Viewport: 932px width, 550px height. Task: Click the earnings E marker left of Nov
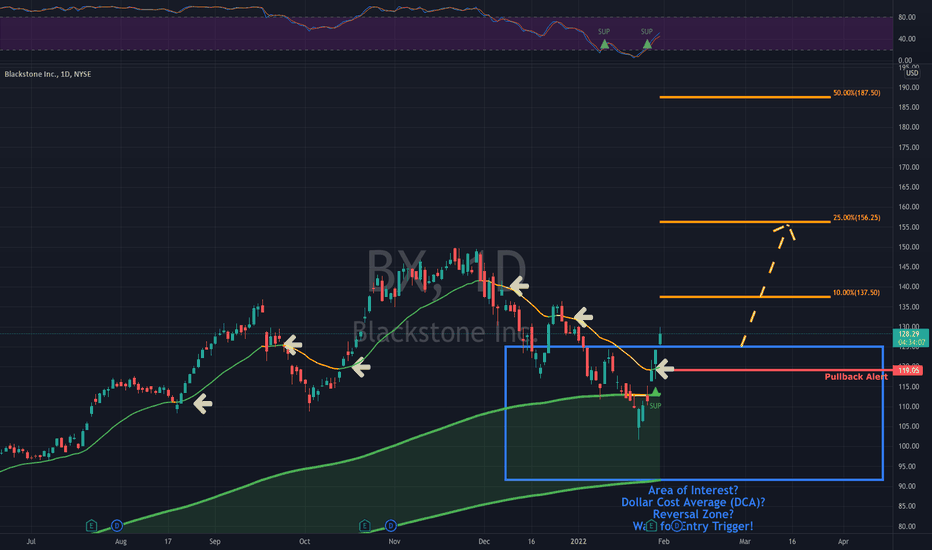tap(364, 526)
